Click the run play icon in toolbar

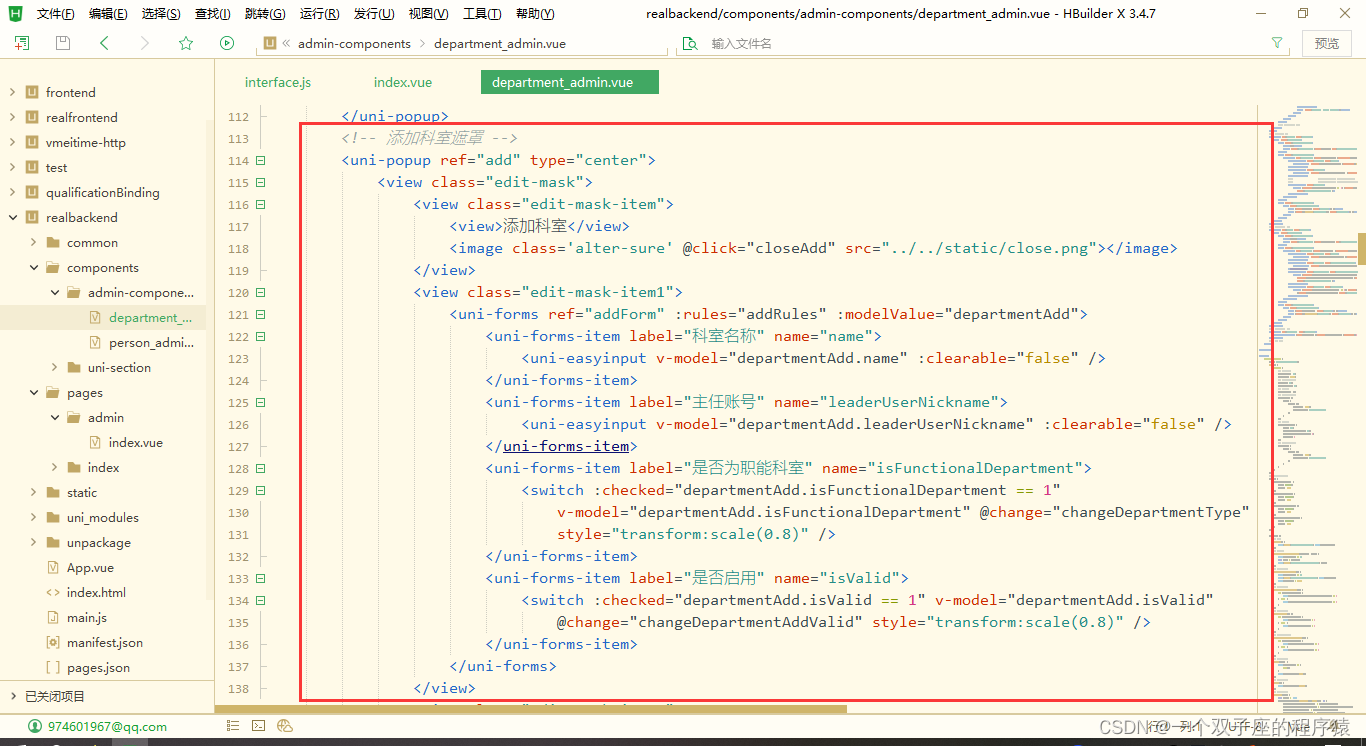[x=227, y=43]
